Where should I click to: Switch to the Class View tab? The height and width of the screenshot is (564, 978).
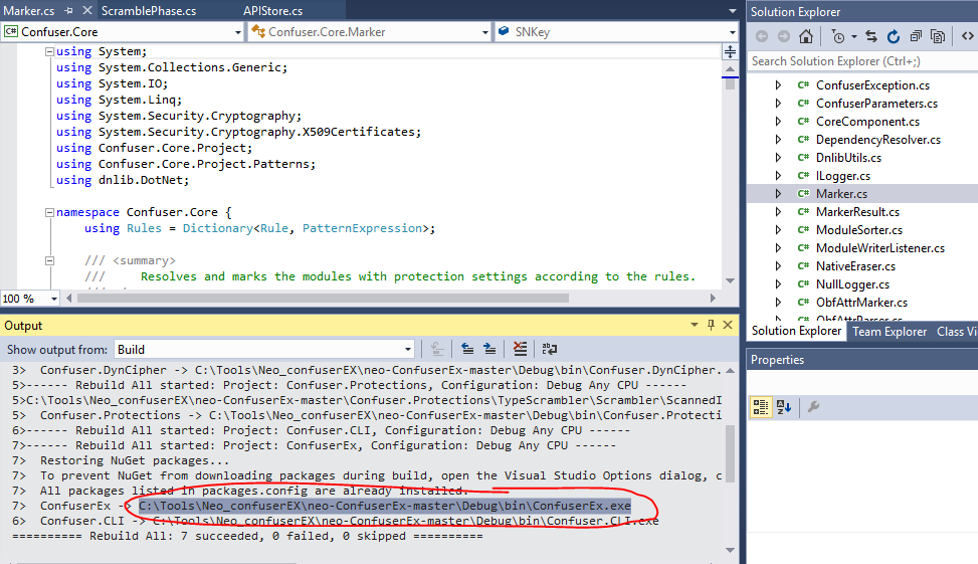tap(956, 332)
